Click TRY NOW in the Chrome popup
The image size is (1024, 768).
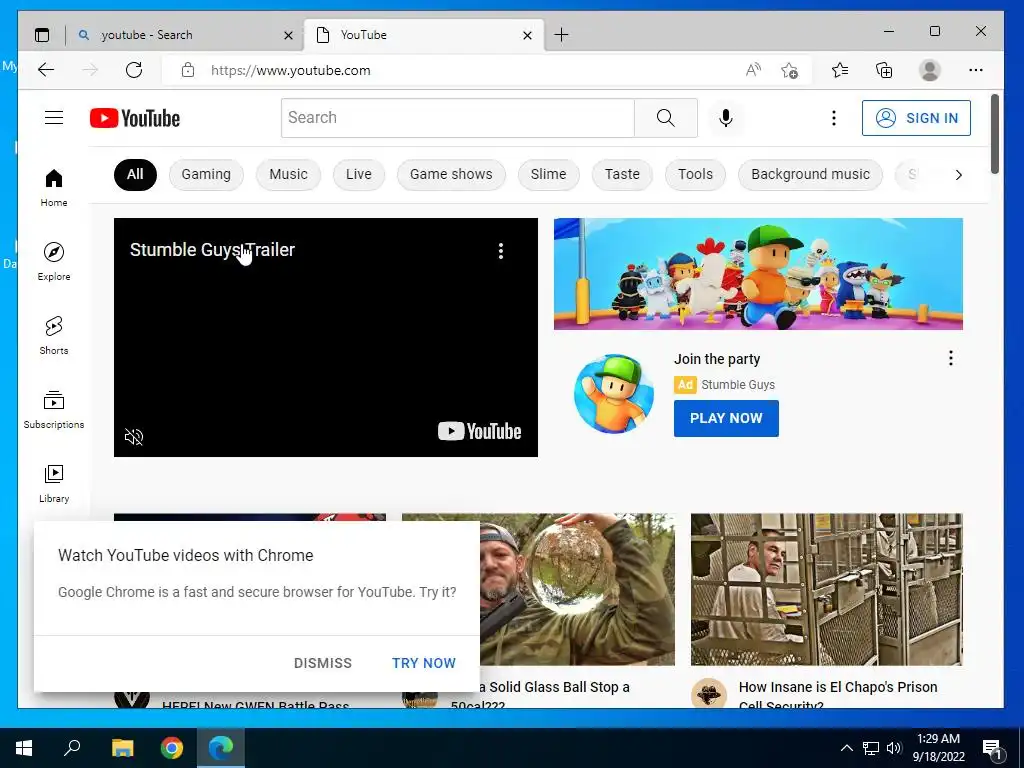[424, 663]
